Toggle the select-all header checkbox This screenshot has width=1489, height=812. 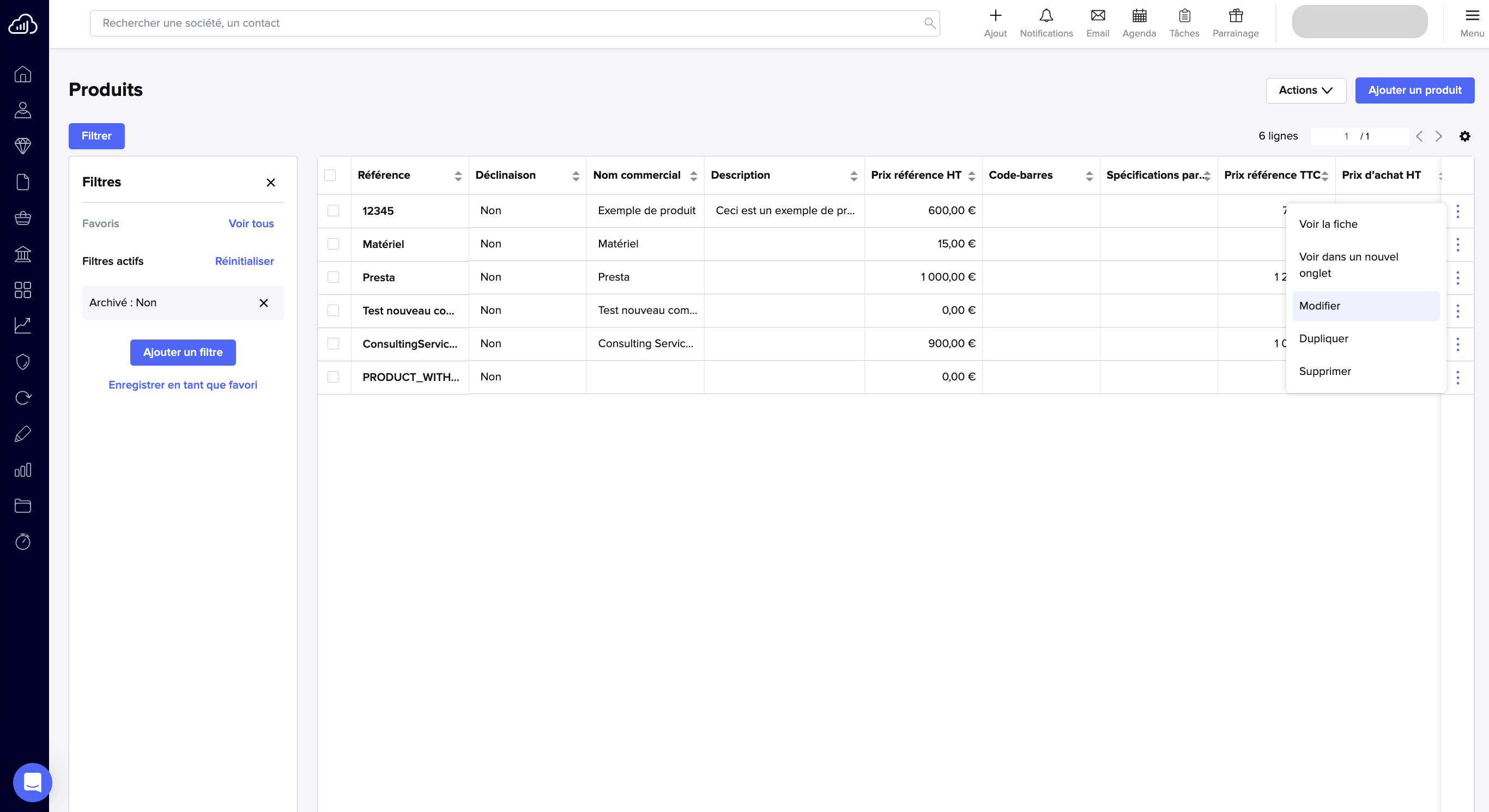[330, 175]
